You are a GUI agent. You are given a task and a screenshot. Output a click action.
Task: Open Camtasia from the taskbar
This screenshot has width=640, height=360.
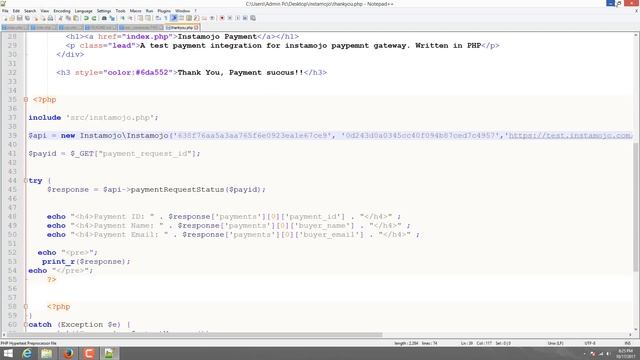89,353
